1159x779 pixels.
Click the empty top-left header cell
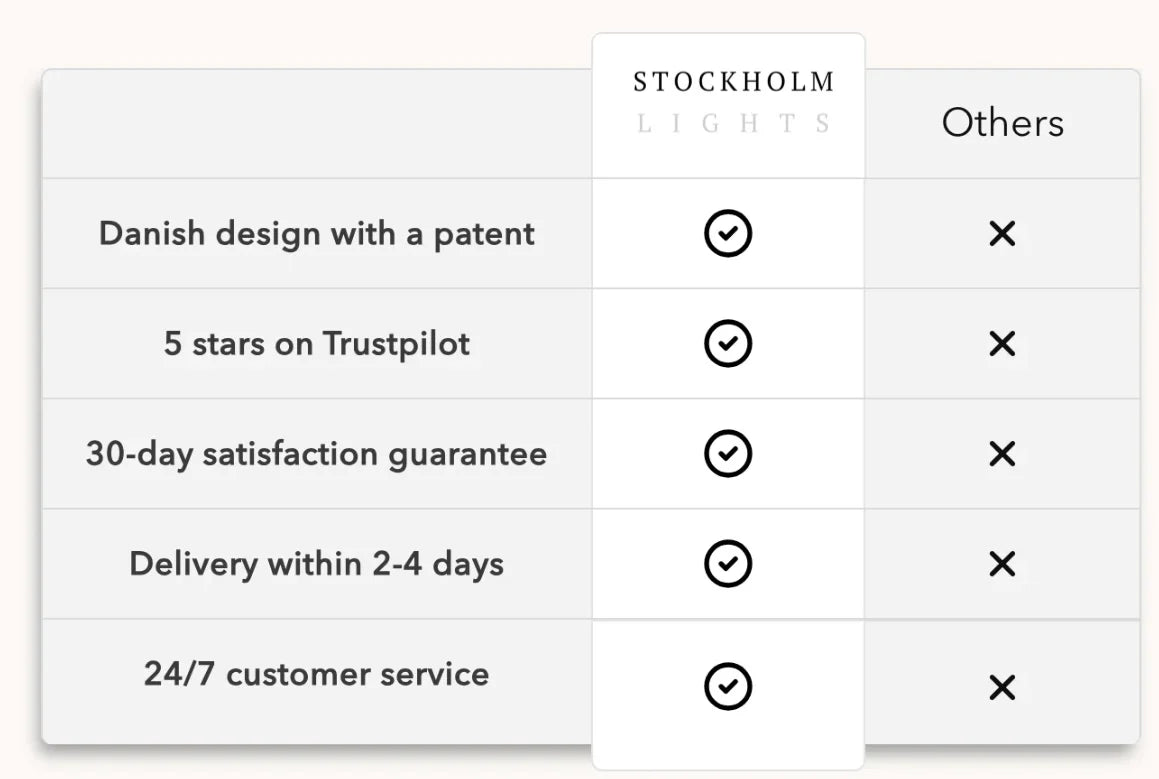click(x=316, y=124)
